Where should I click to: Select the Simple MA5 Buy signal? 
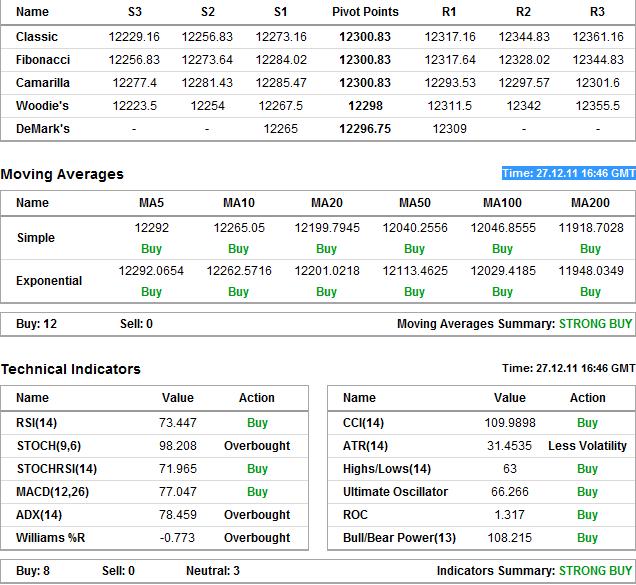click(x=151, y=249)
